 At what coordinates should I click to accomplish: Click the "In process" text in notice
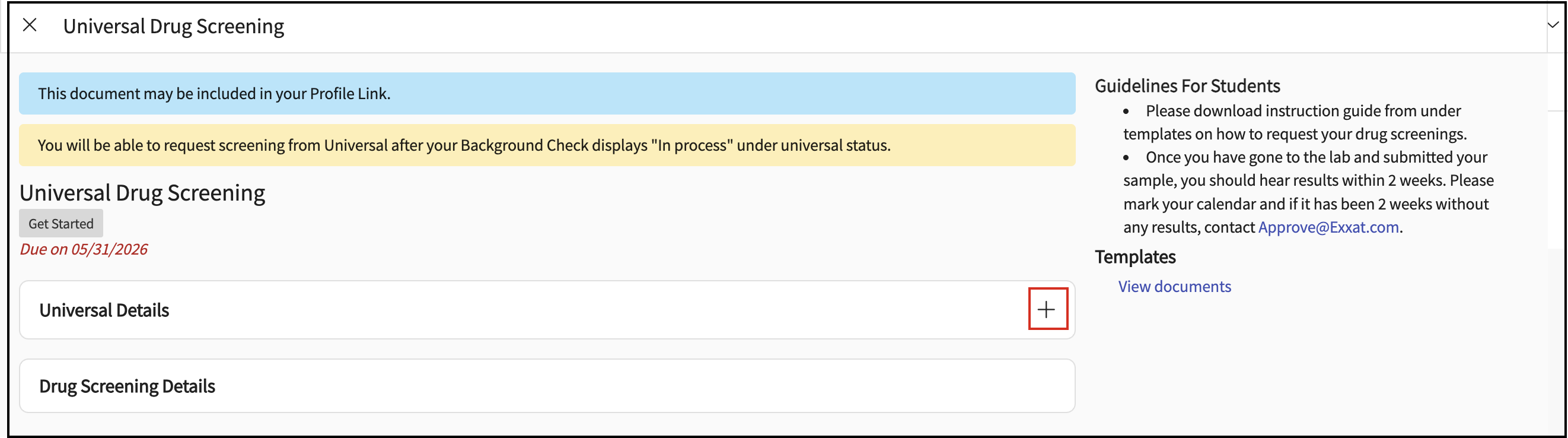pos(691,145)
